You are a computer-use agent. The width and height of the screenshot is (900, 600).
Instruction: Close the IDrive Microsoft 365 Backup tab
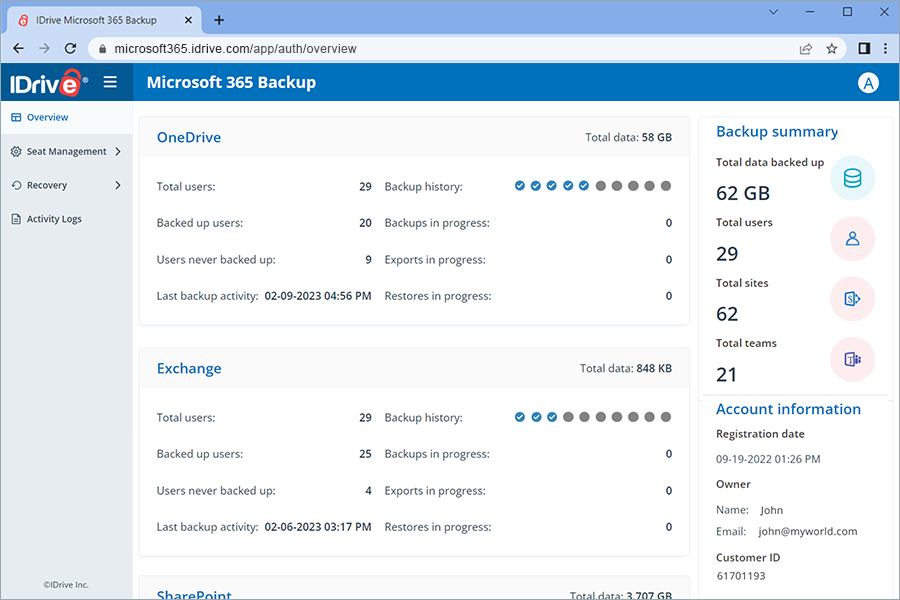[188, 20]
